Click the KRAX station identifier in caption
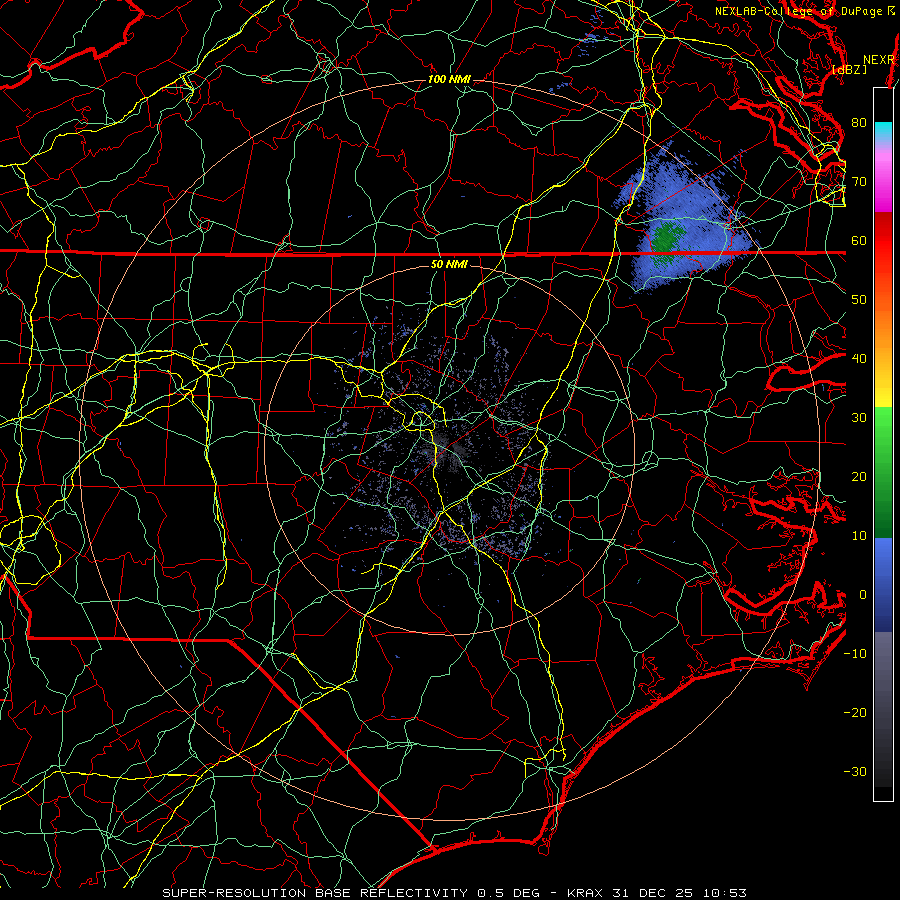 point(585,893)
